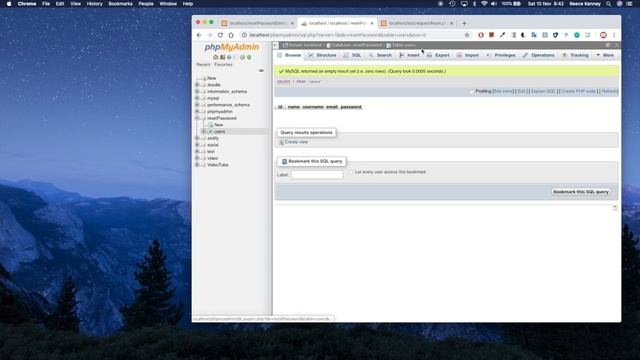Viewport: 640px width, 360px height.
Task: Open the More dropdown tab
Action: pyautogui.click(x=605, y=55)
